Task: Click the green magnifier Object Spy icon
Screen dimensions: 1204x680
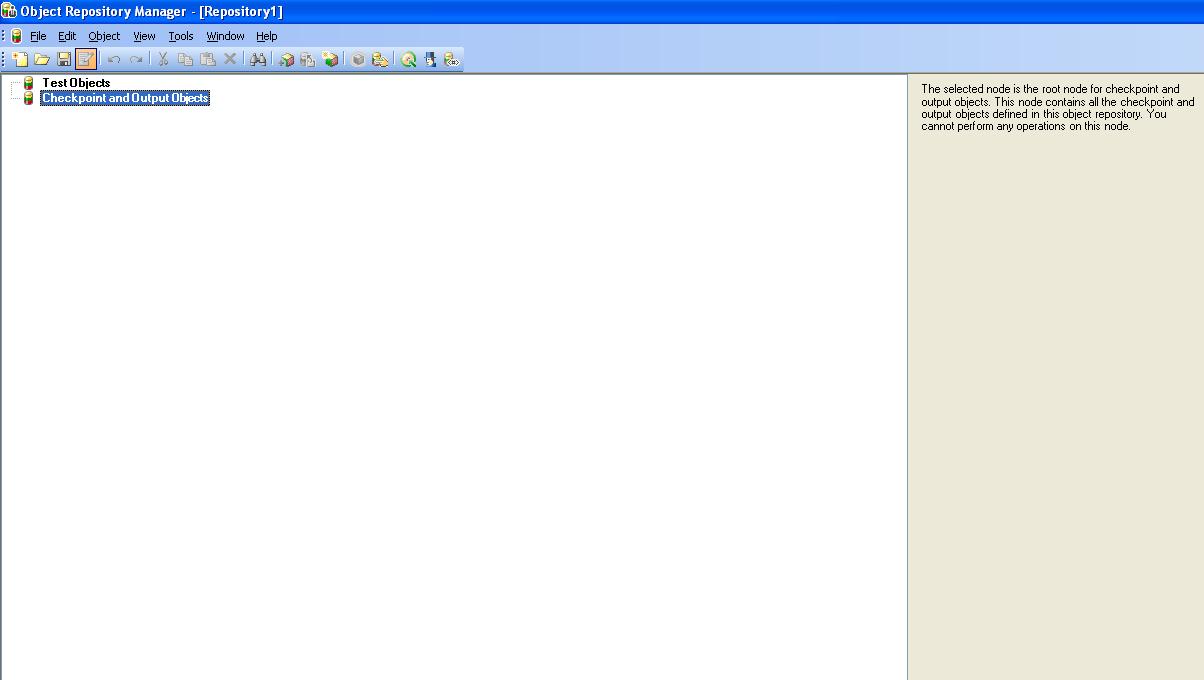Action: click(x=409, y=60)
